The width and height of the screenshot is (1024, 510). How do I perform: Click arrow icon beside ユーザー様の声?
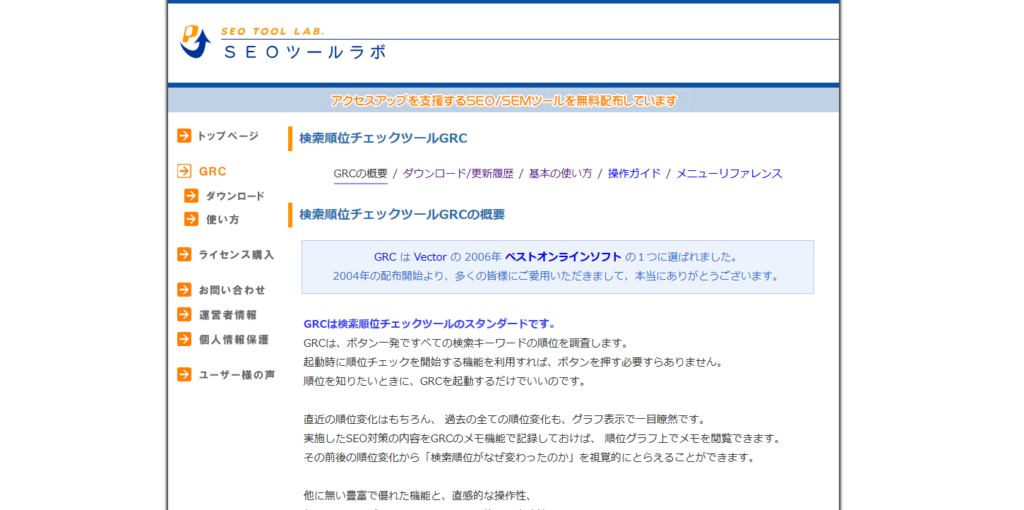pyautogui.click(x=184, y=374)
